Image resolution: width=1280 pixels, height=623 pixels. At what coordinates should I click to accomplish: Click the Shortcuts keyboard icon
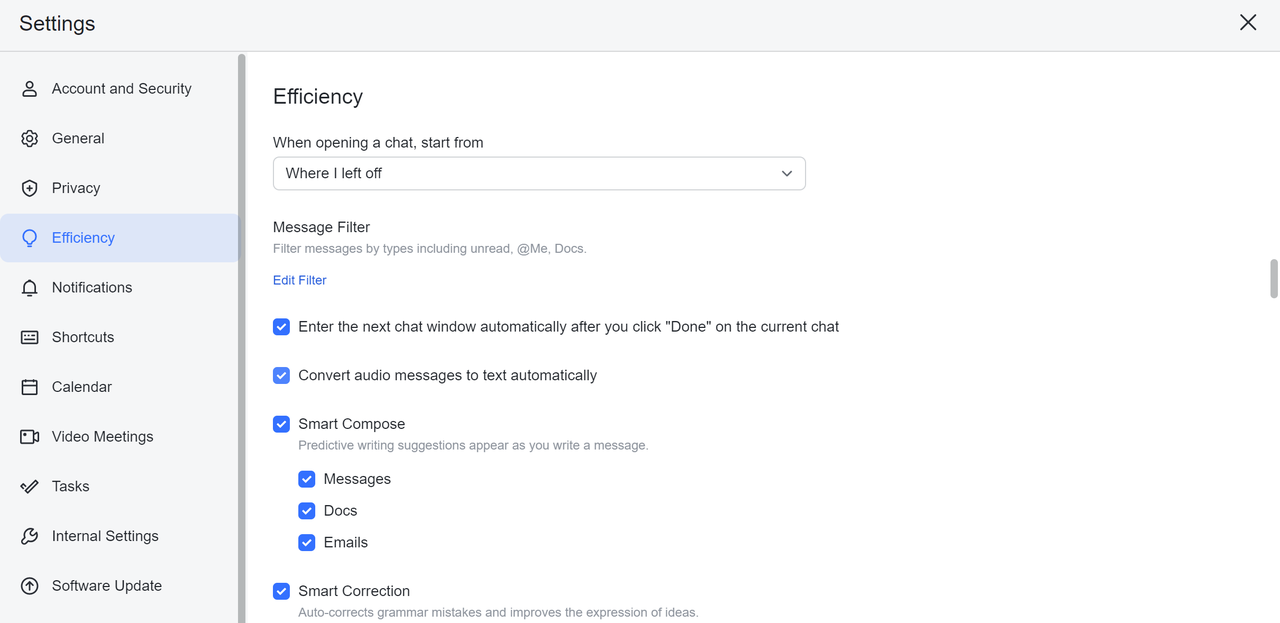pos(30,337)
